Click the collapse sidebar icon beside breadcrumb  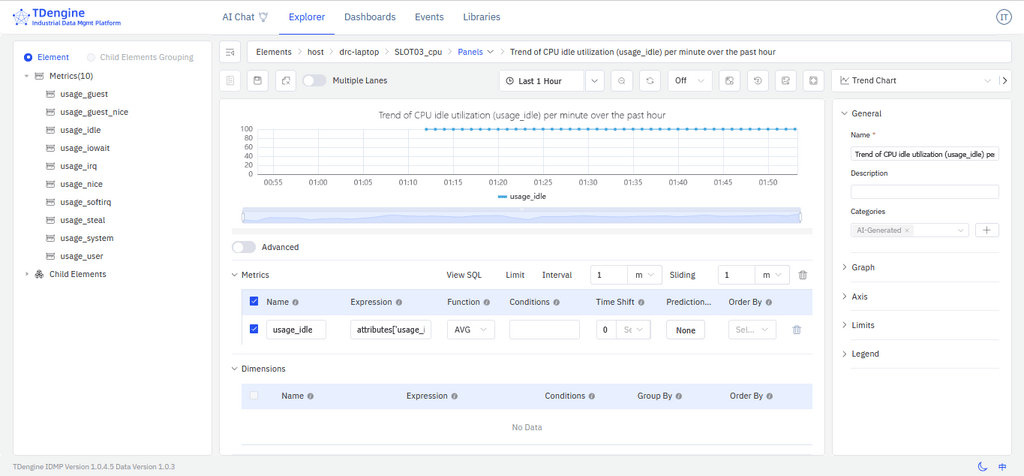(230, 52)
